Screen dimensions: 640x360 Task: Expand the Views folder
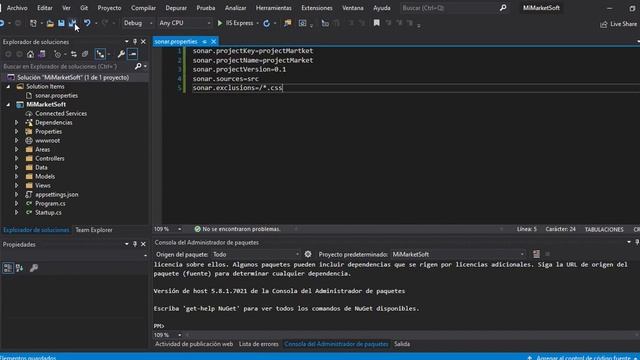(x=17, y=185)
